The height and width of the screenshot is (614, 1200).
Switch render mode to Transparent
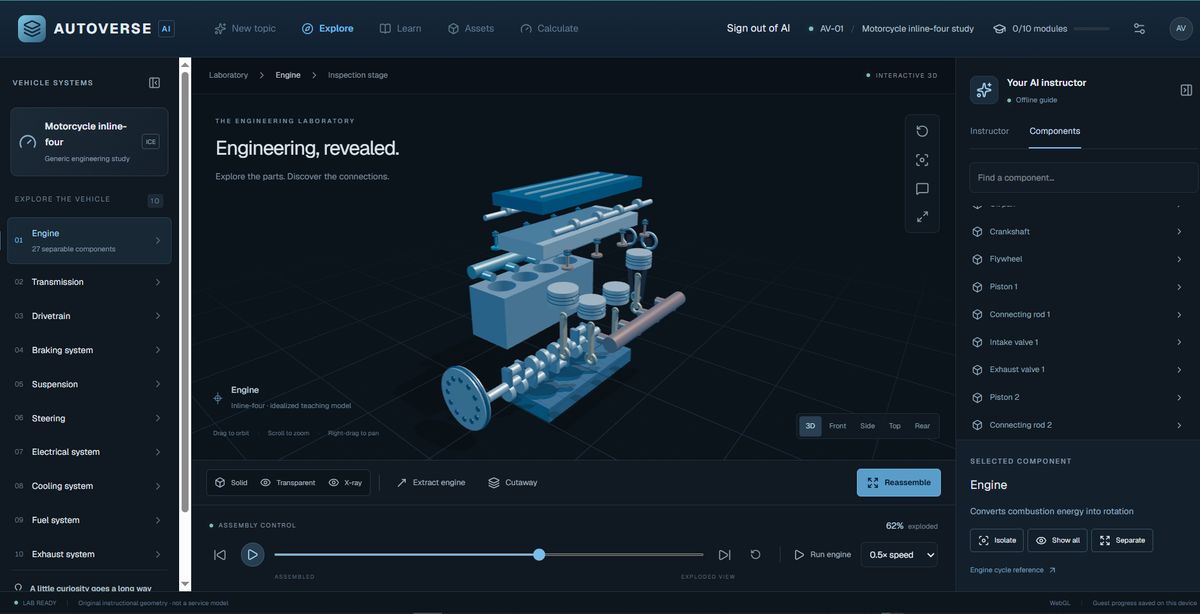(287, 482)
